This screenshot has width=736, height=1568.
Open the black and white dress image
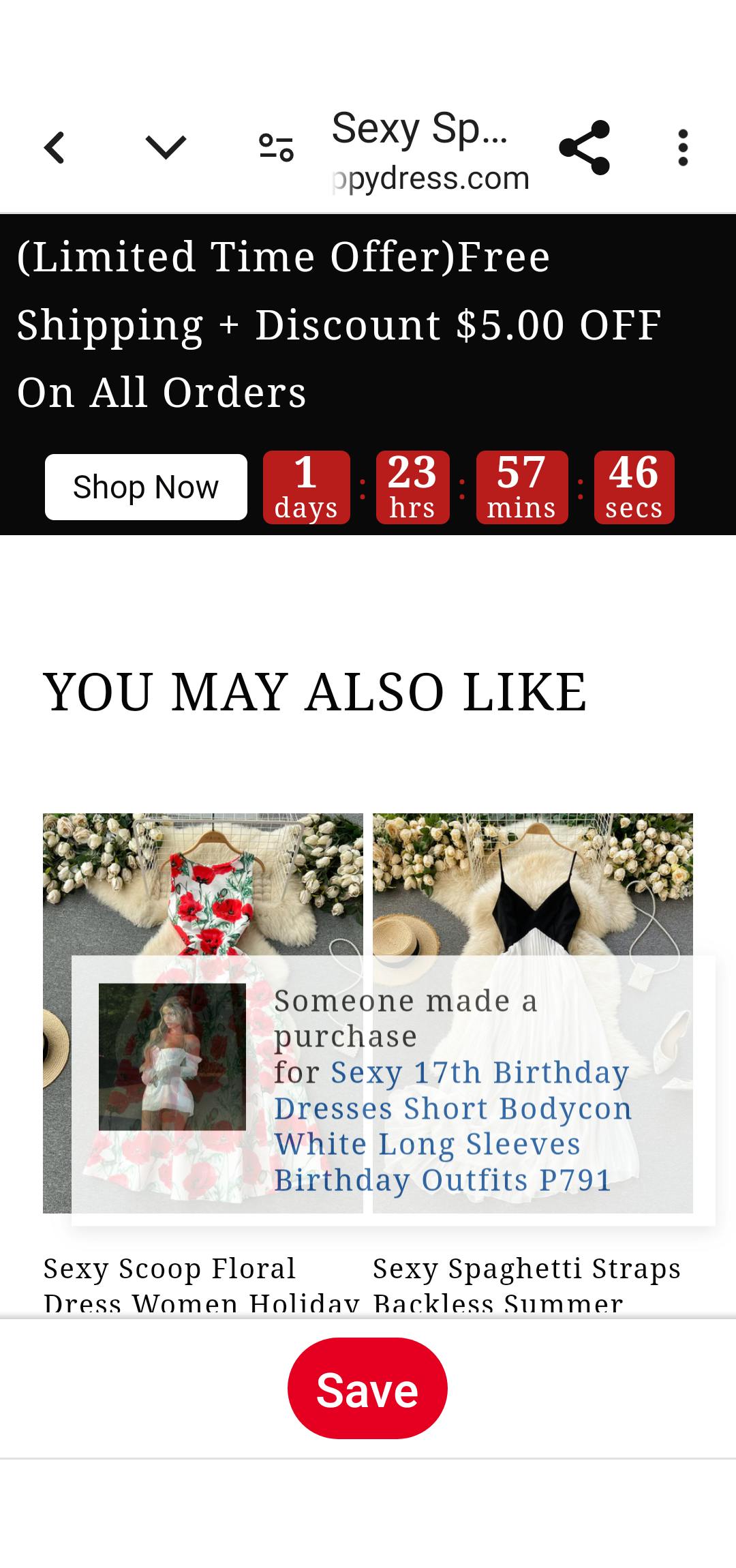533,886
